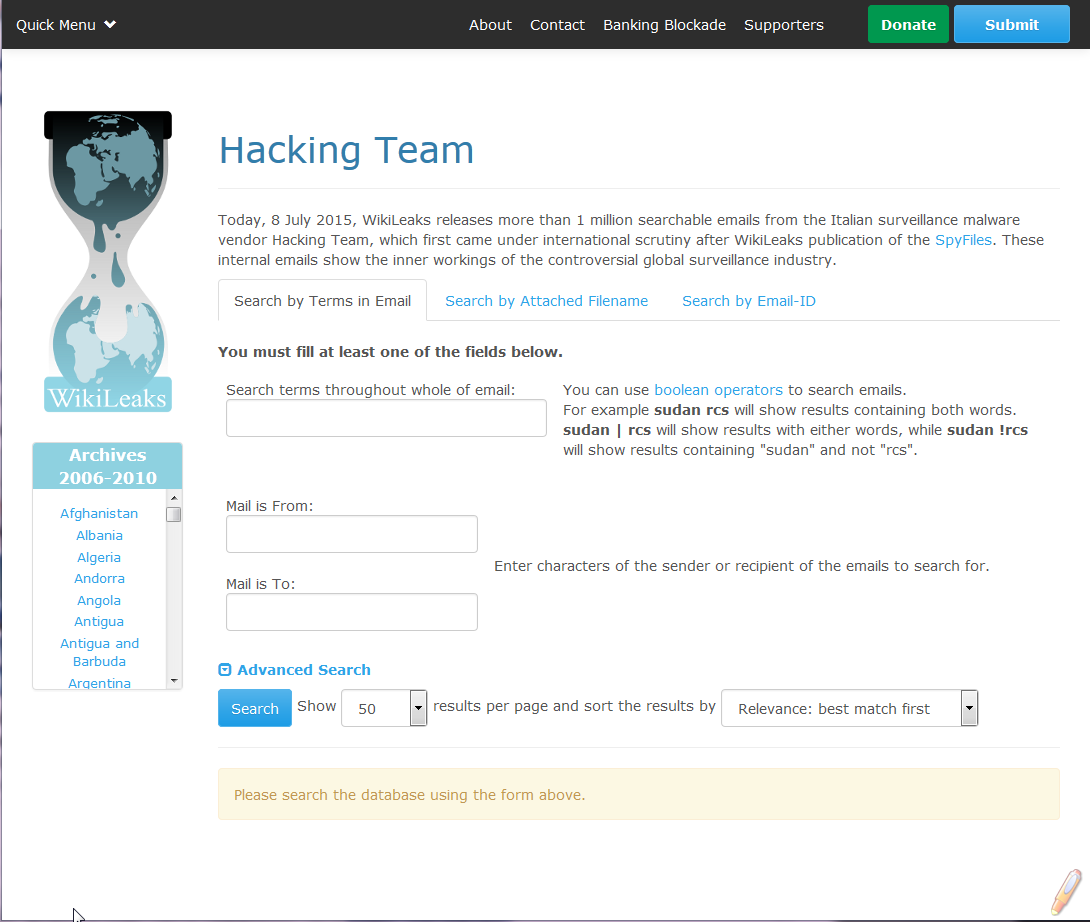The height and width of the screenshot is (922, 1090).
Task: Open Antigua in the archives list
Action: pos(99,622)
